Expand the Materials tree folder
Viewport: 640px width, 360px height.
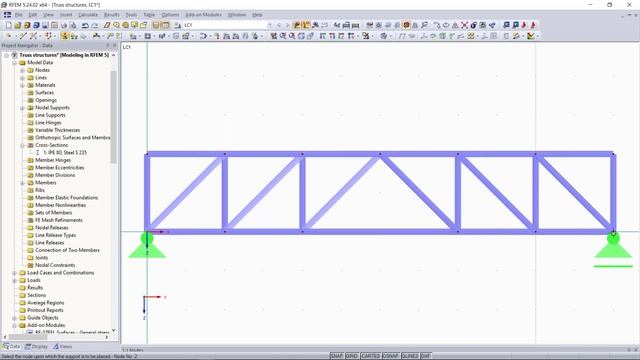(22, 85)
